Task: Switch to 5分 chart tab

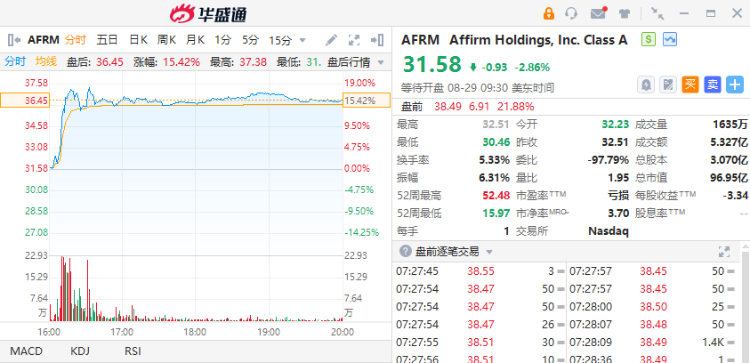Action: click(250, 40)
